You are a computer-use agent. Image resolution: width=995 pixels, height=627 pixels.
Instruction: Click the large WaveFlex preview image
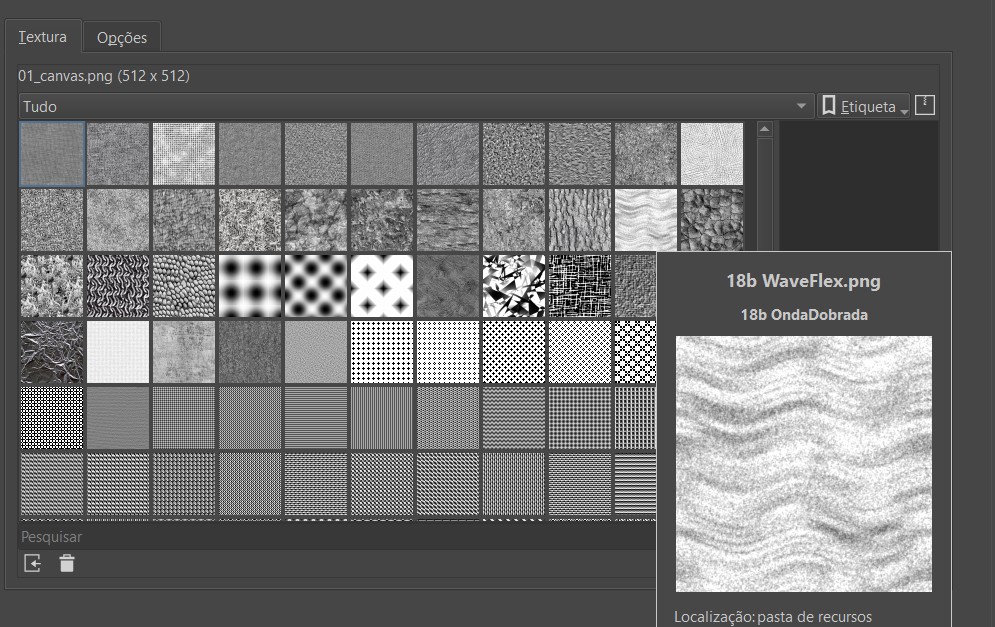804,464
